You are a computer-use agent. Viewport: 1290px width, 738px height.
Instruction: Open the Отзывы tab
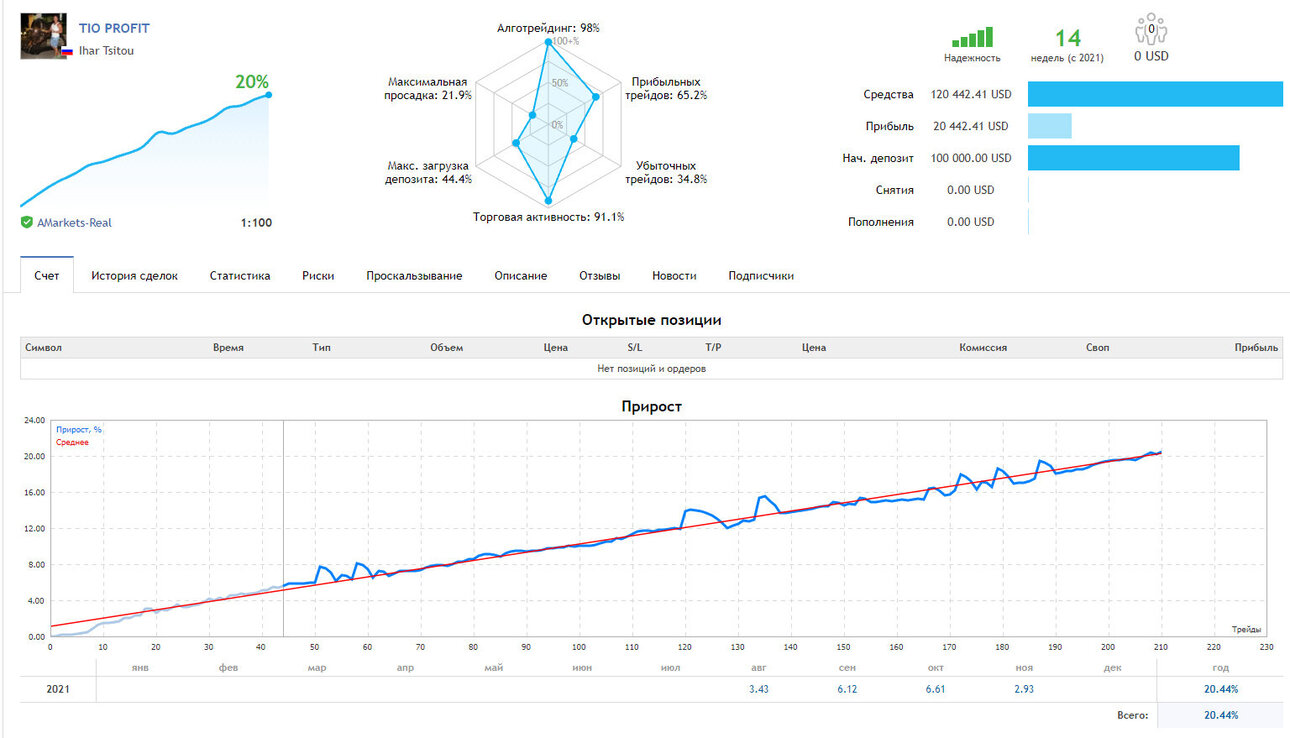click(x=599, y=275)
